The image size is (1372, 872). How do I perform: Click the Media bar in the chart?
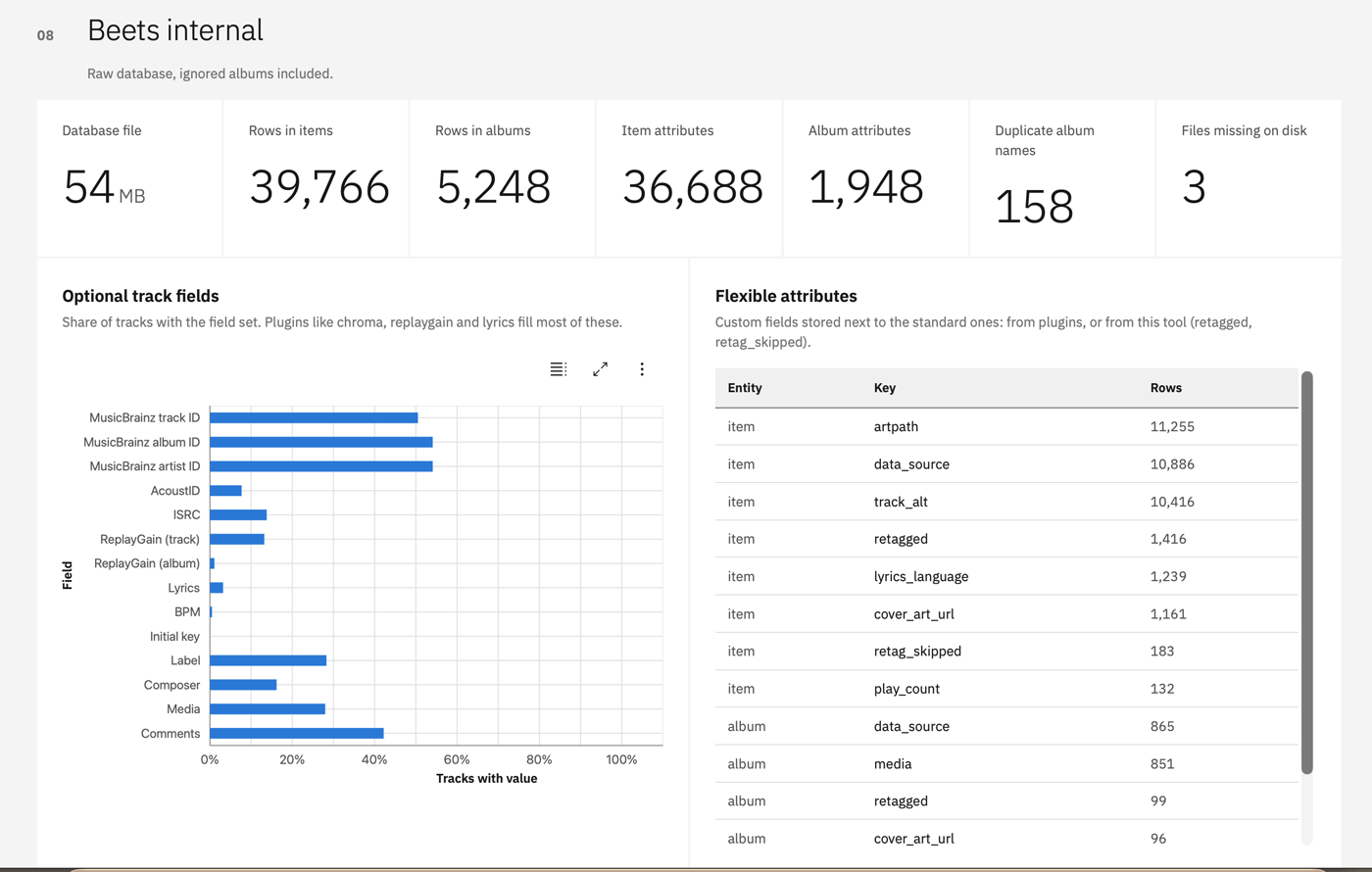[268, 708]
